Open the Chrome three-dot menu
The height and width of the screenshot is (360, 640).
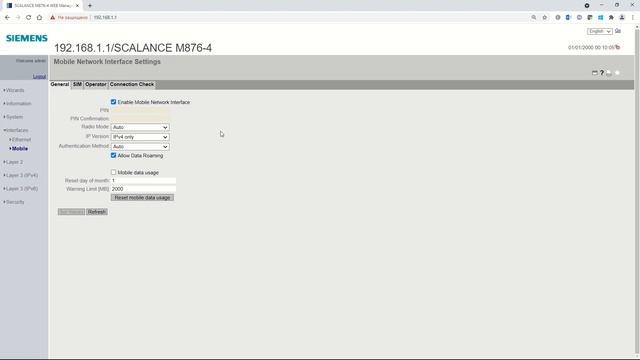click(x=633, y=18)
